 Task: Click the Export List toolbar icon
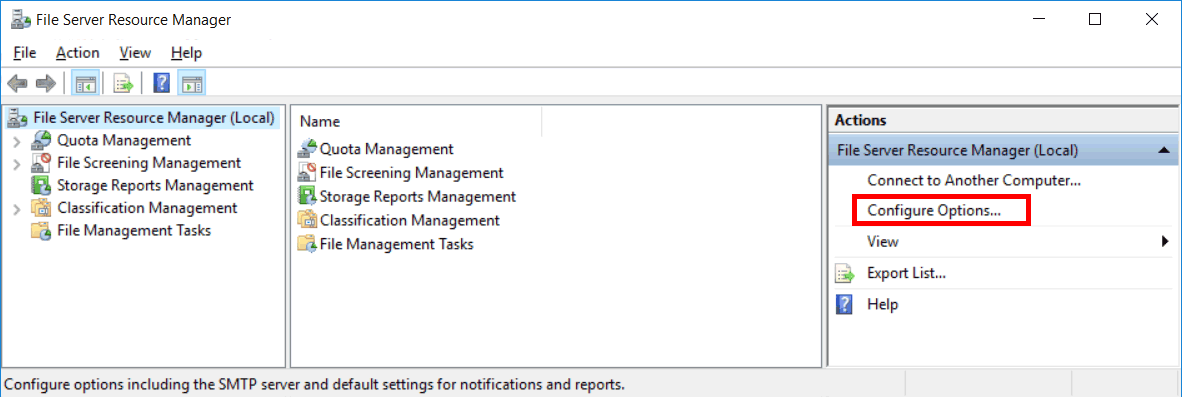(124, 84)
